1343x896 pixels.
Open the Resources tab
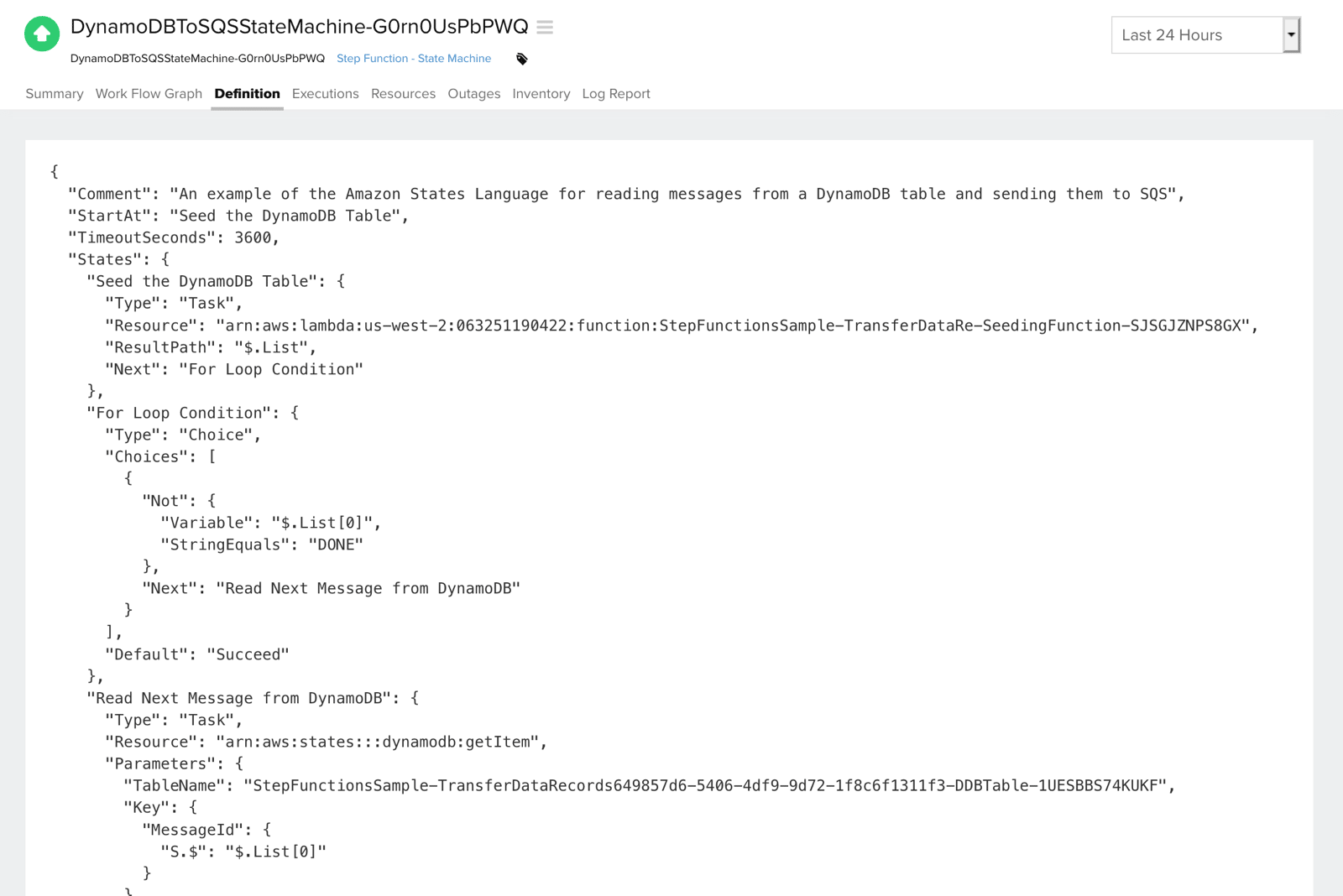[403, 93]
